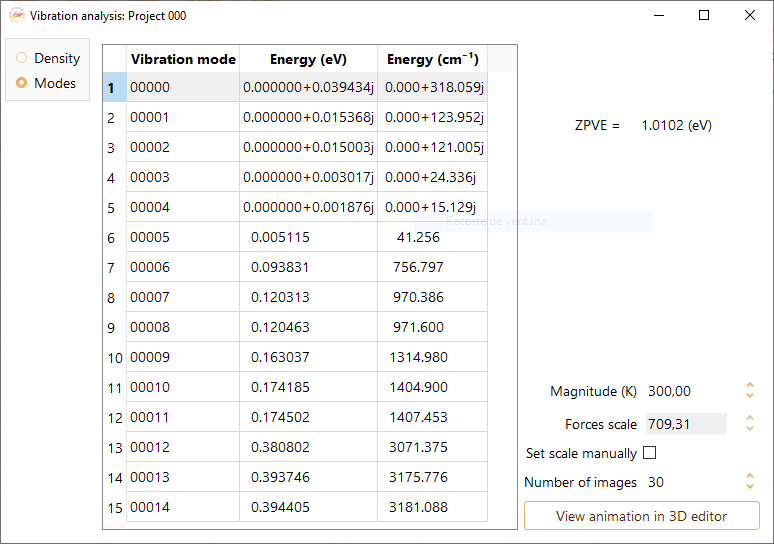
Task: Select vibration mode cell 00002
Action: (183, 147)
